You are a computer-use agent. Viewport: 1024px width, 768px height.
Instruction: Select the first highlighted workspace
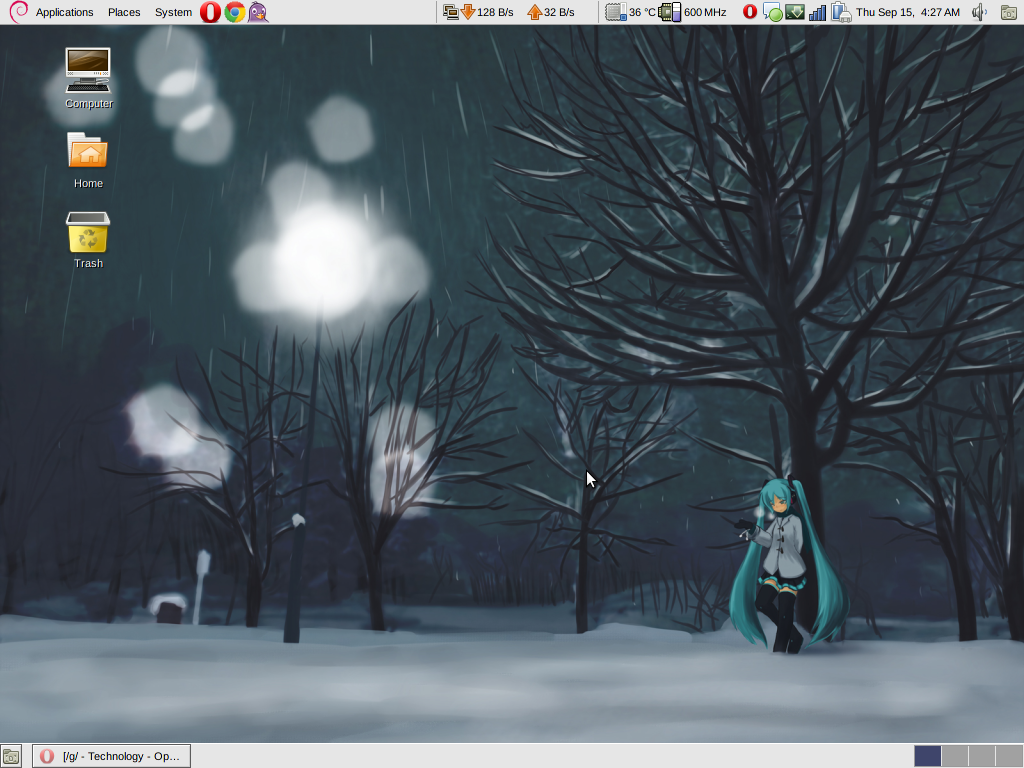tap(927, 756)
